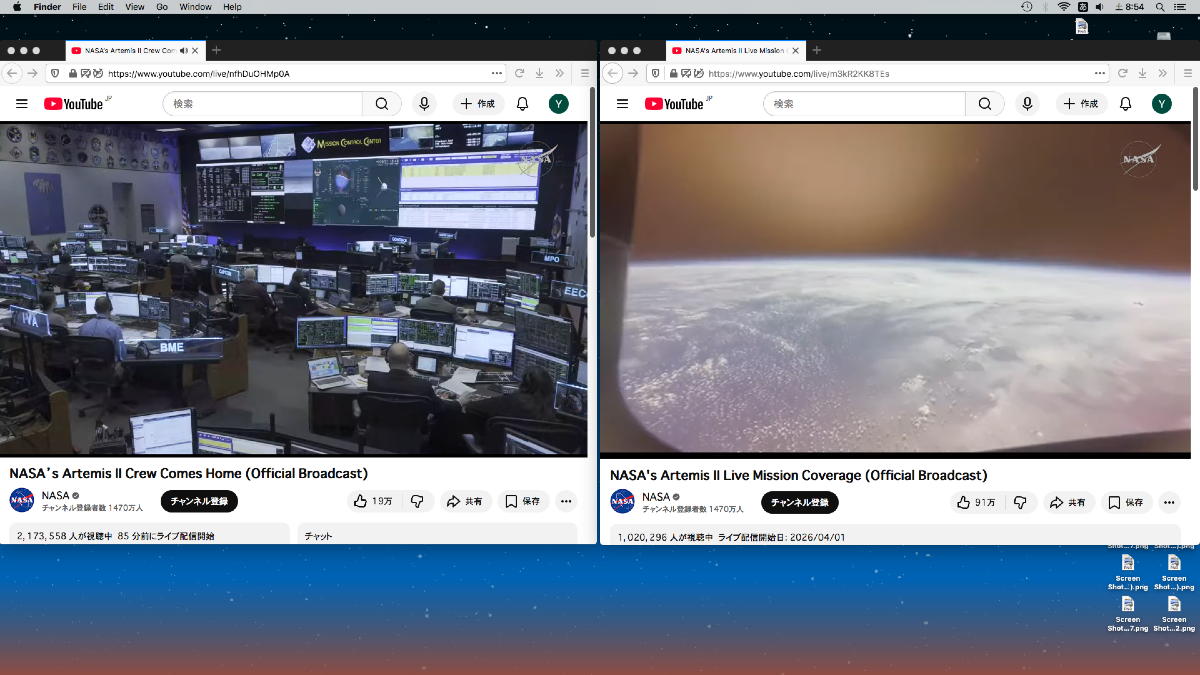Expand toolbar overflow chevron in right browser

pos(1162,73)
